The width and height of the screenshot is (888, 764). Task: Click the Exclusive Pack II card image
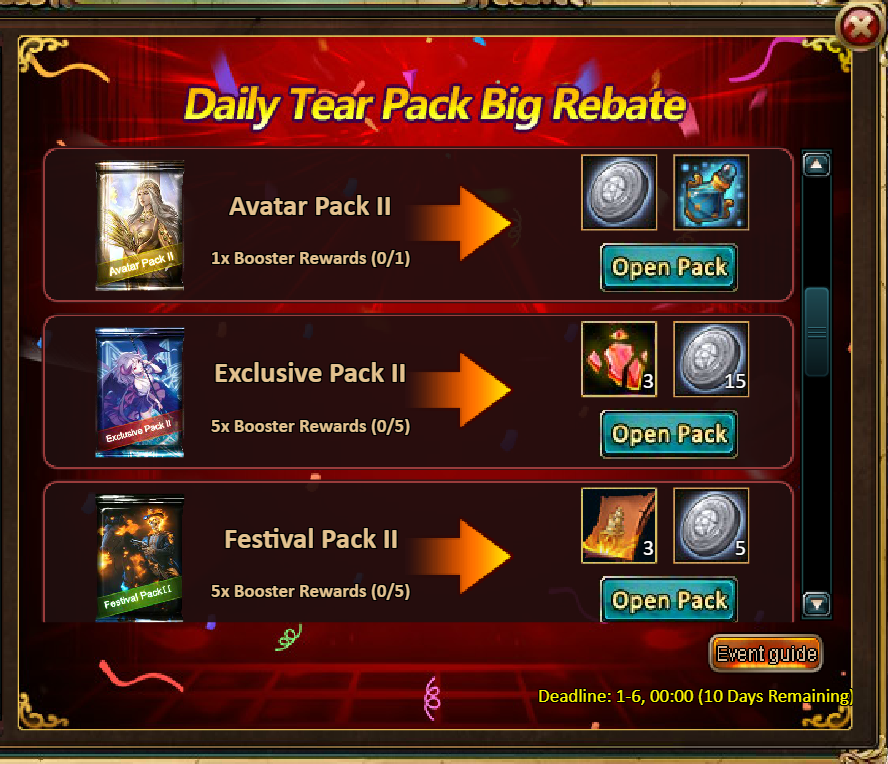[x=140, y=392]
